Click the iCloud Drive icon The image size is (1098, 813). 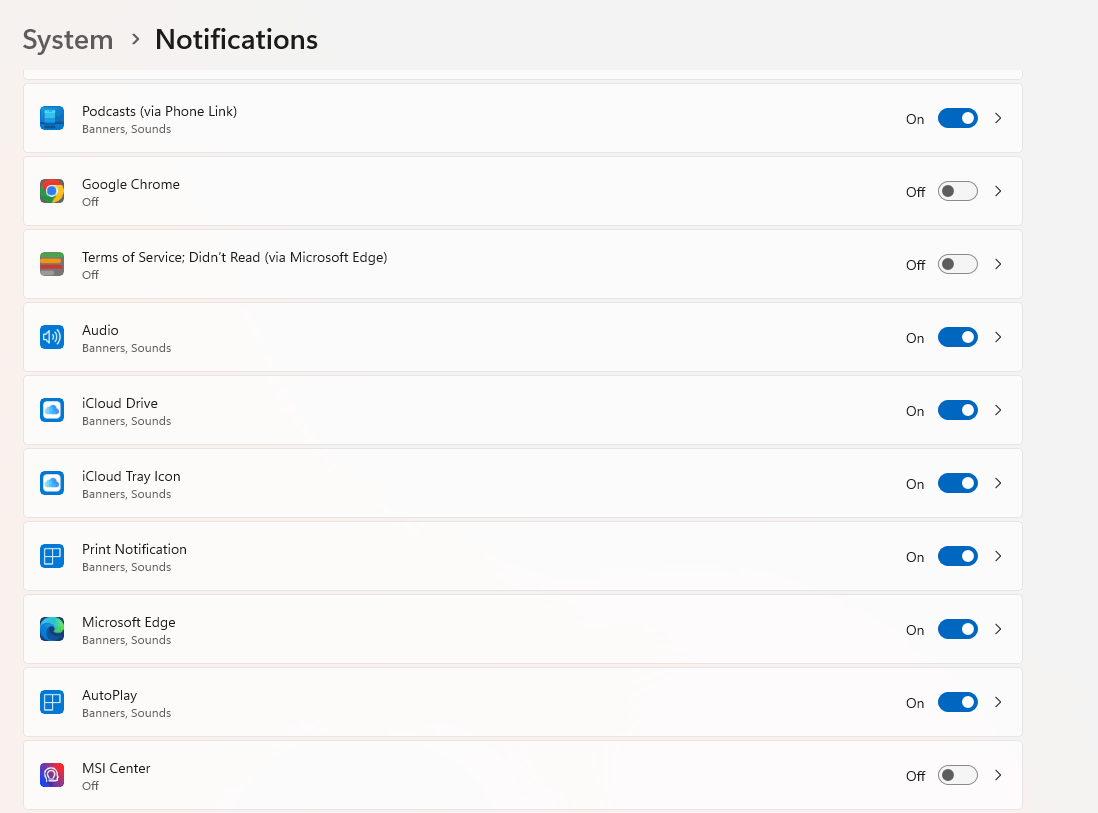[x=52, y=410]
